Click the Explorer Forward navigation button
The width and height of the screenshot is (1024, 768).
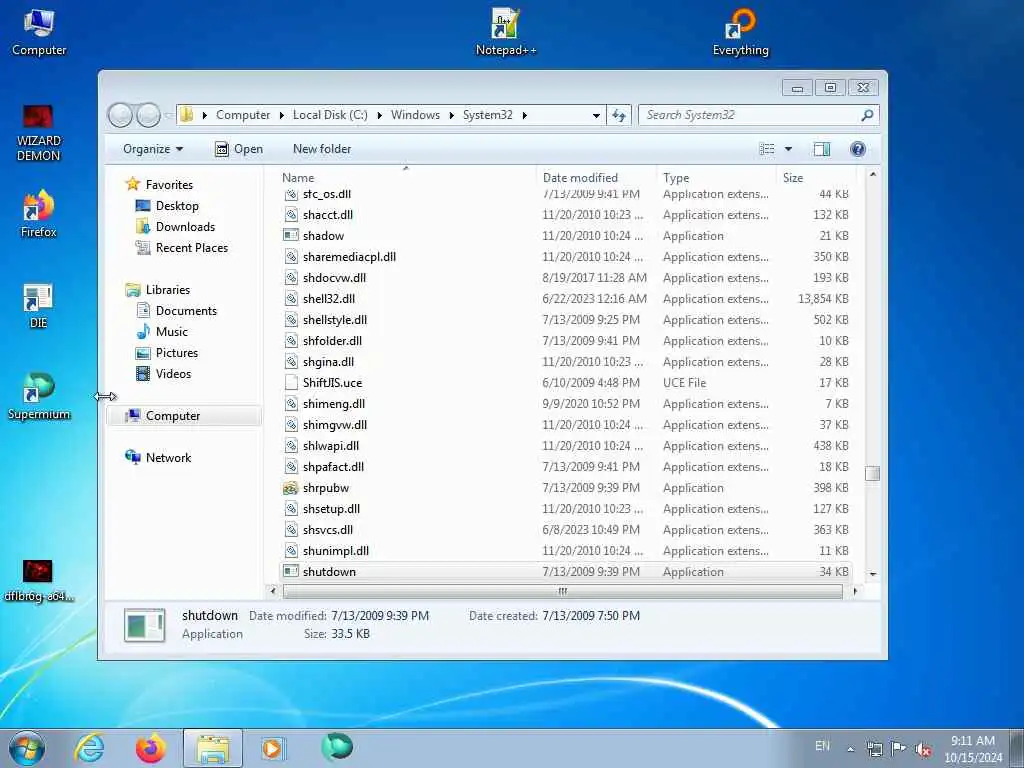pos(148,116)
